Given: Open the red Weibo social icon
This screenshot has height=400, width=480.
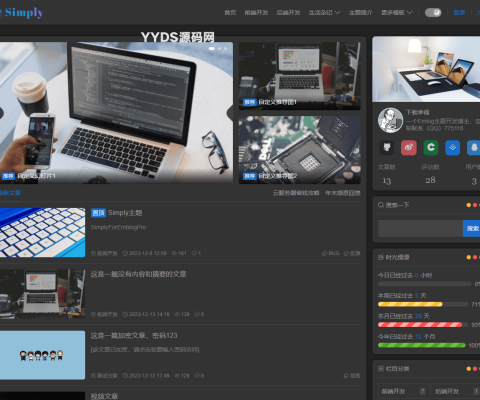Looking at the screenshot, I should tap(409, 148).
